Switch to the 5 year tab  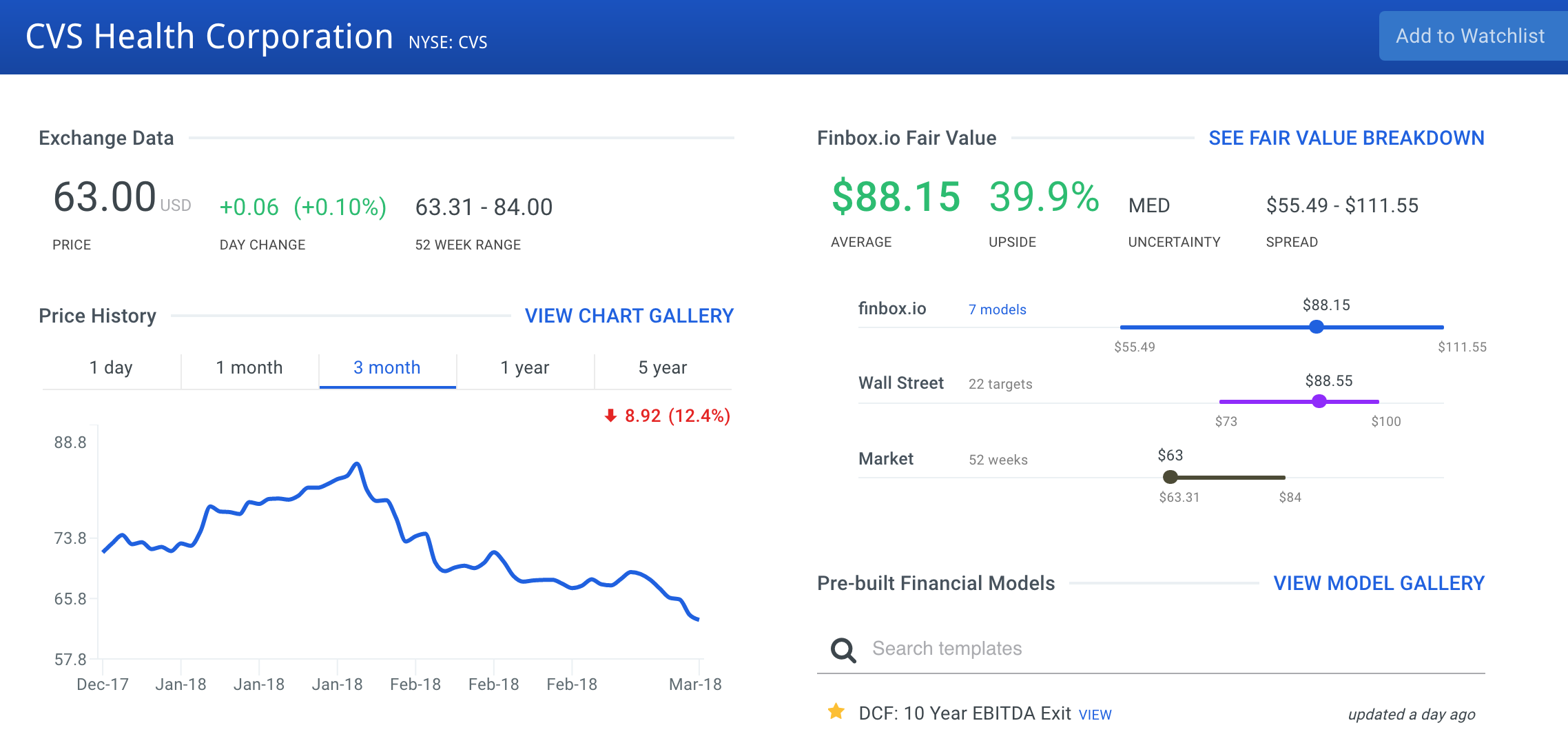[x=663, y=368]
